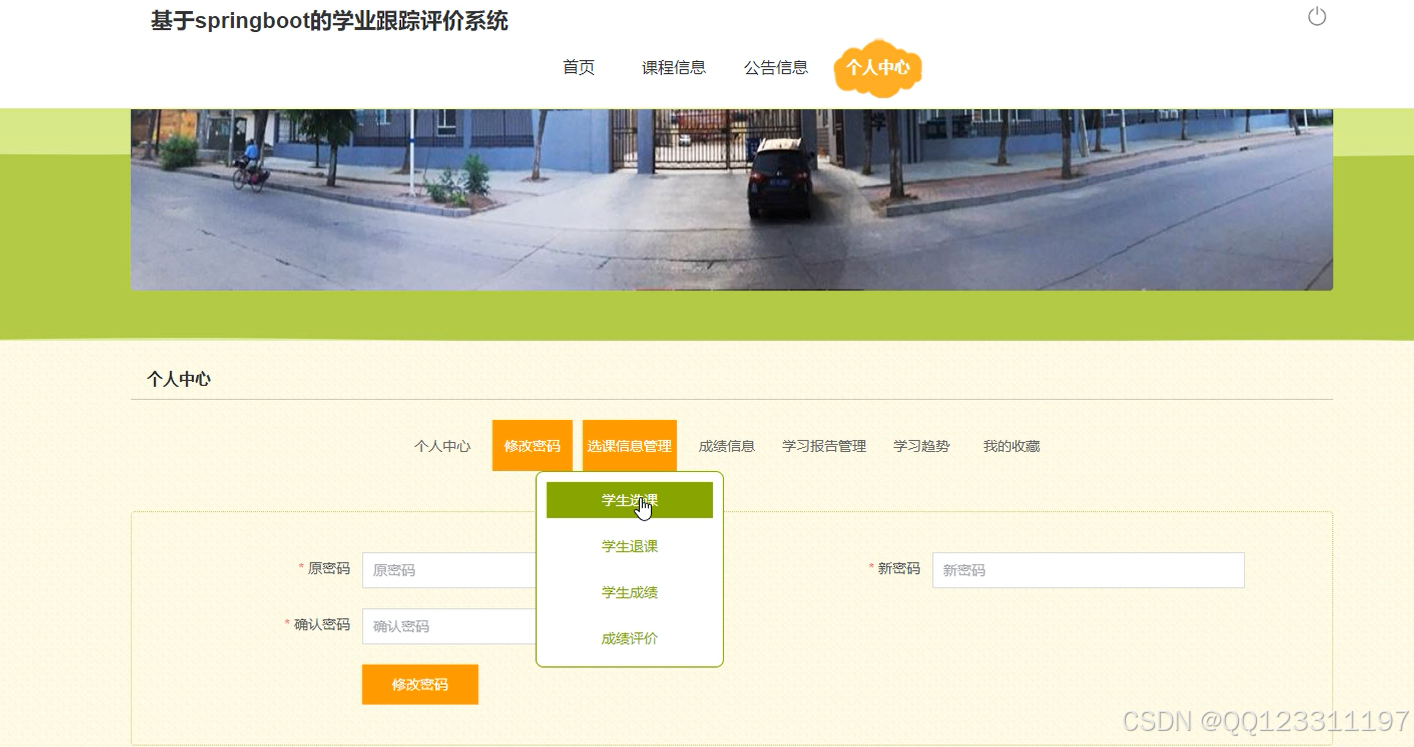The image size is (1414, 747).
Task: Expand the 选课信息管理 menu
Action: [629, 444]
